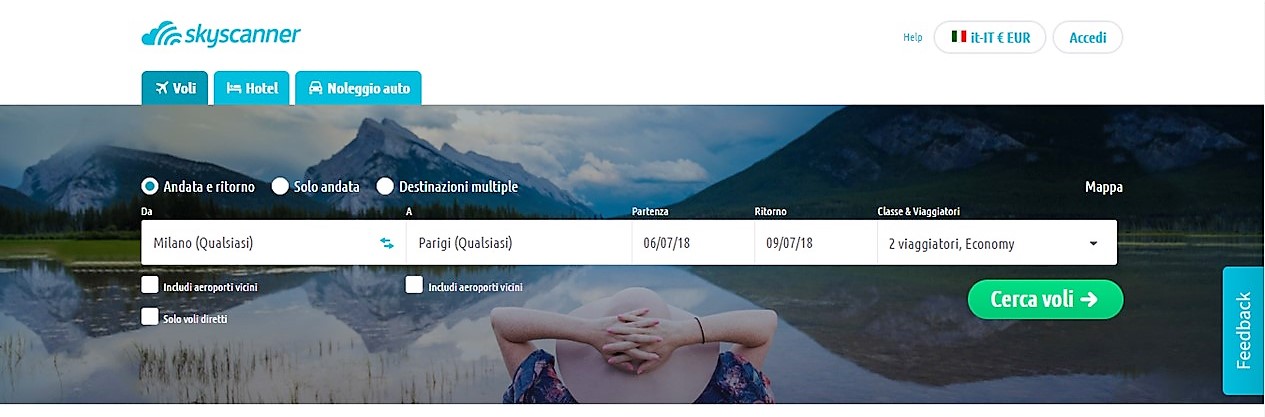Tick the Solo voli diretti checkbox

tap(150, 317)
